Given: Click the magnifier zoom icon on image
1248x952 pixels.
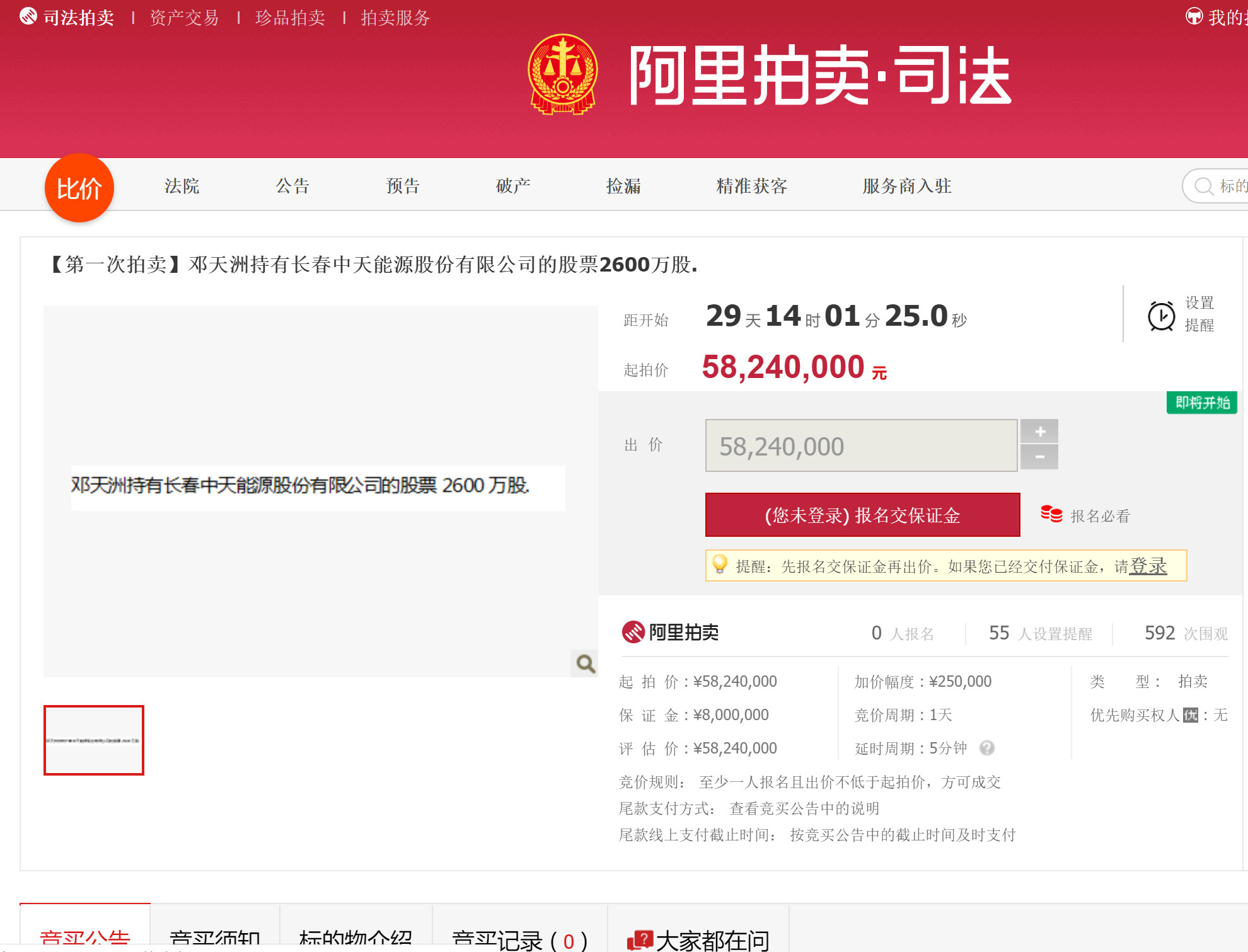Looking at the screenshot, I should pyautogui.click(x=586, y=663).
